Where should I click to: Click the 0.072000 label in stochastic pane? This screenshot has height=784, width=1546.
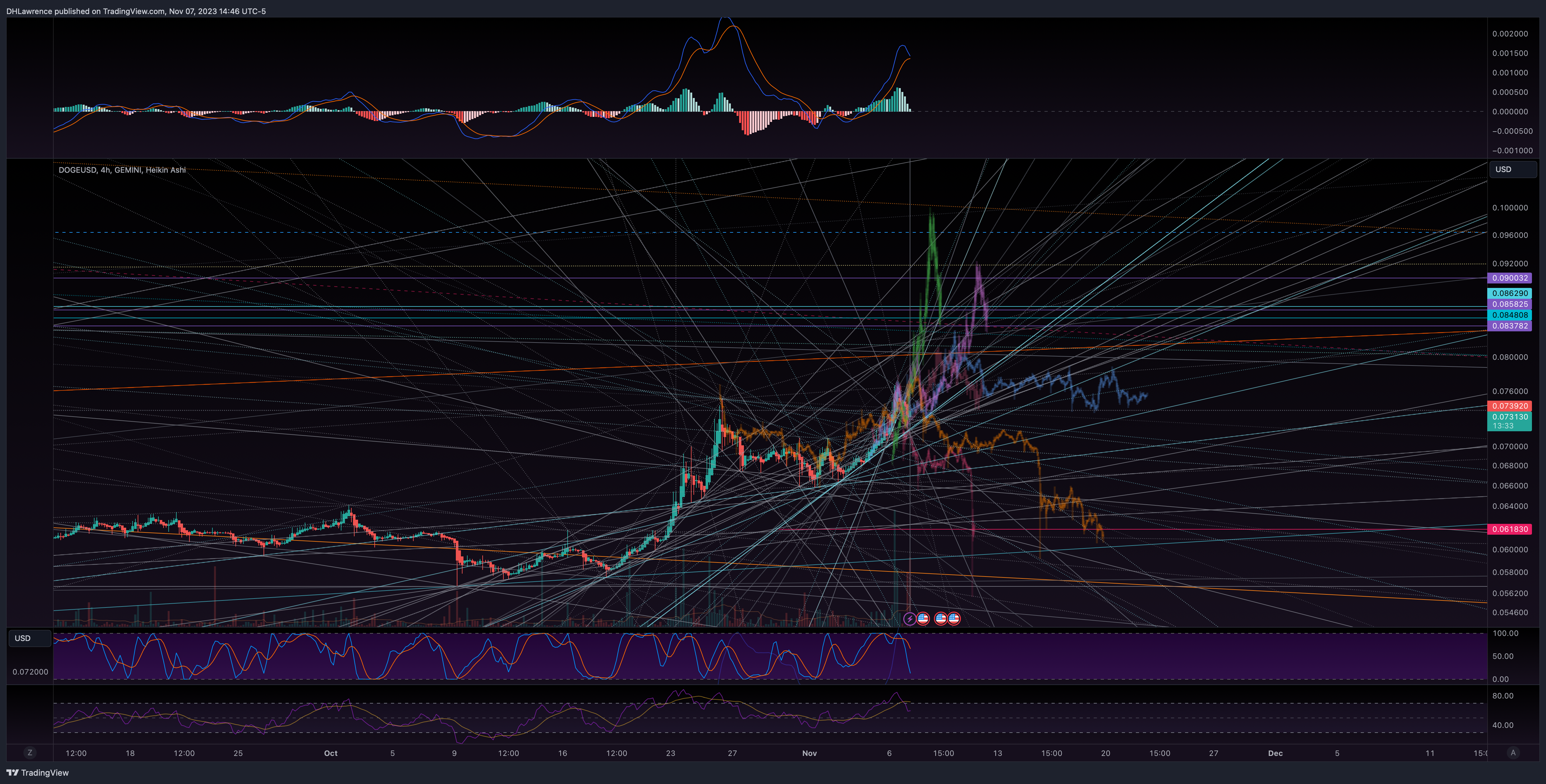click(x=30, y=672)
